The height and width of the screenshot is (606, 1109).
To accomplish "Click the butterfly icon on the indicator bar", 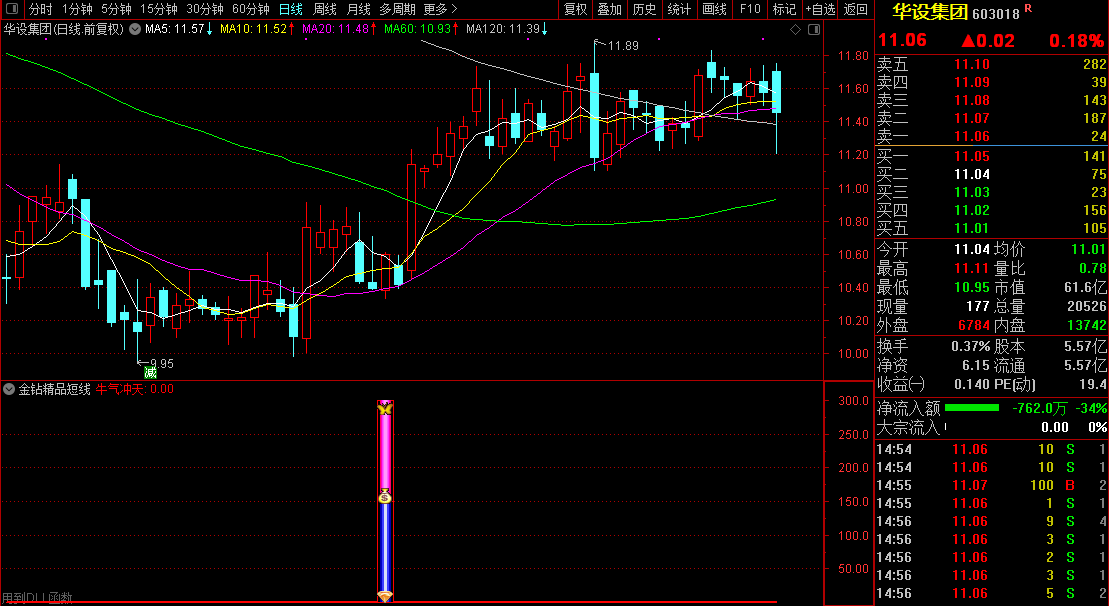I will pyautogui.click(x=385, y=408).
